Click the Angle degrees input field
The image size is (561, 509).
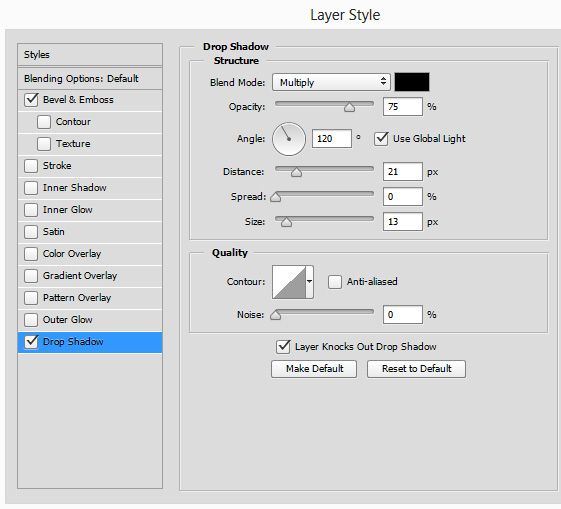[332, 139]
